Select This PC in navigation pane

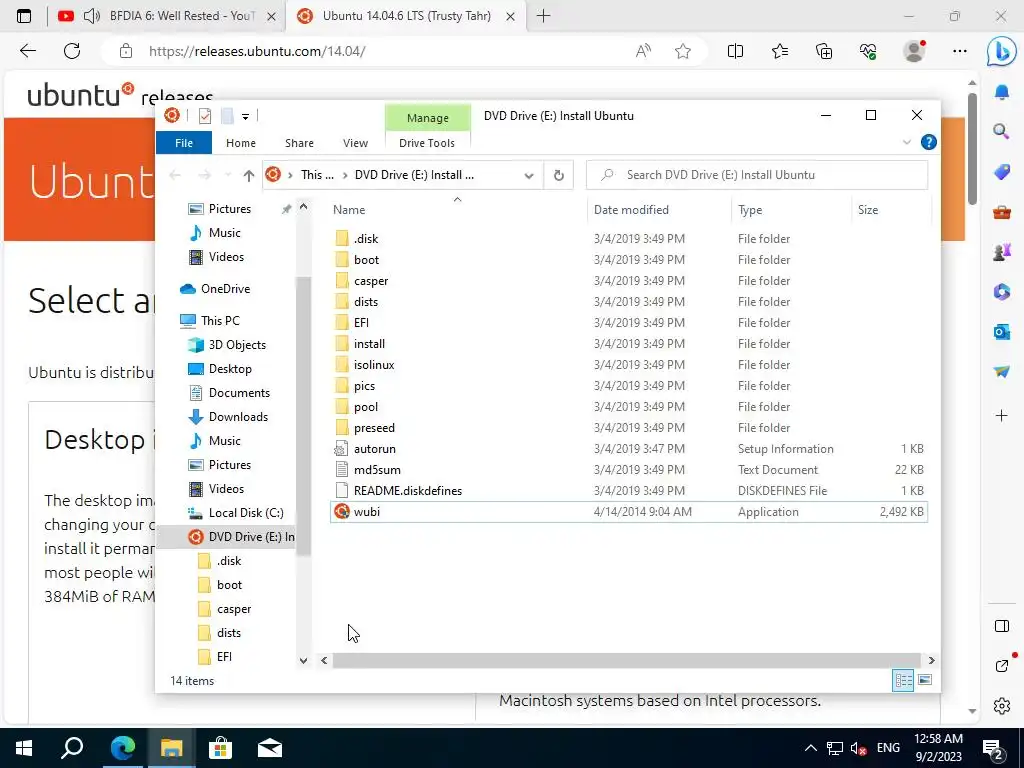pos(220,321)
